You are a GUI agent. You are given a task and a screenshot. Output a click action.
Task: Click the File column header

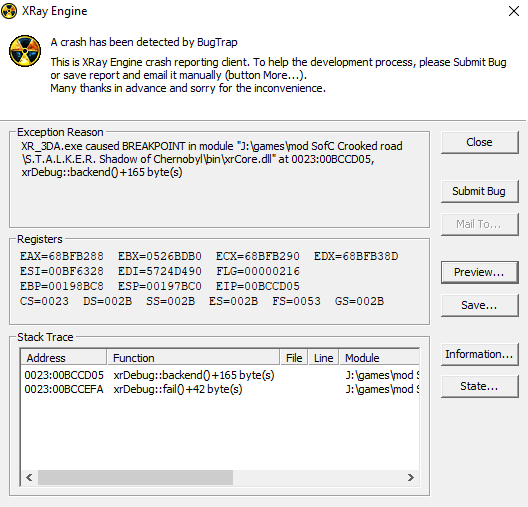(x=294, y=358)
